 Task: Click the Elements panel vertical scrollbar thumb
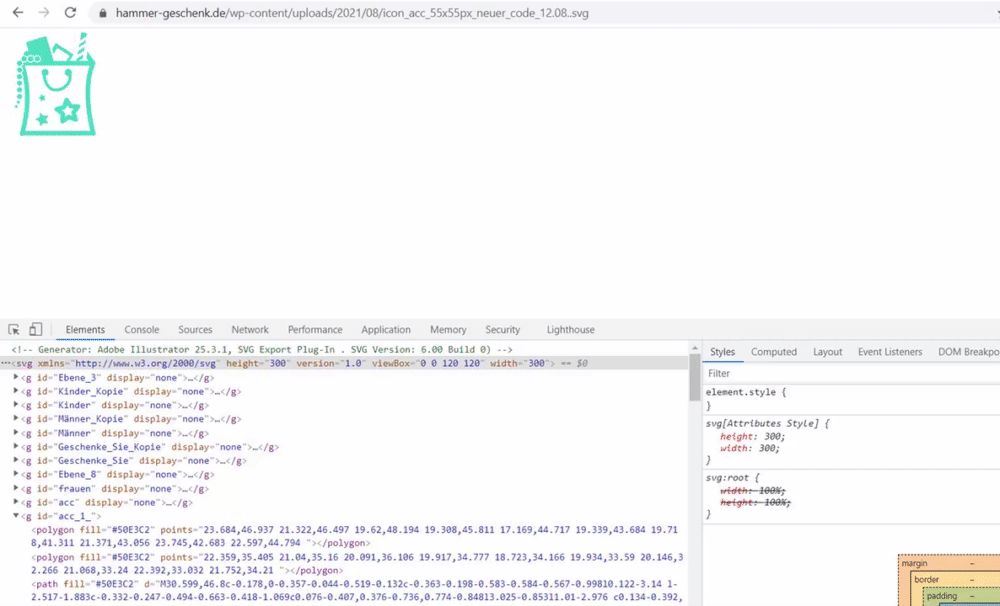(695, 378)
